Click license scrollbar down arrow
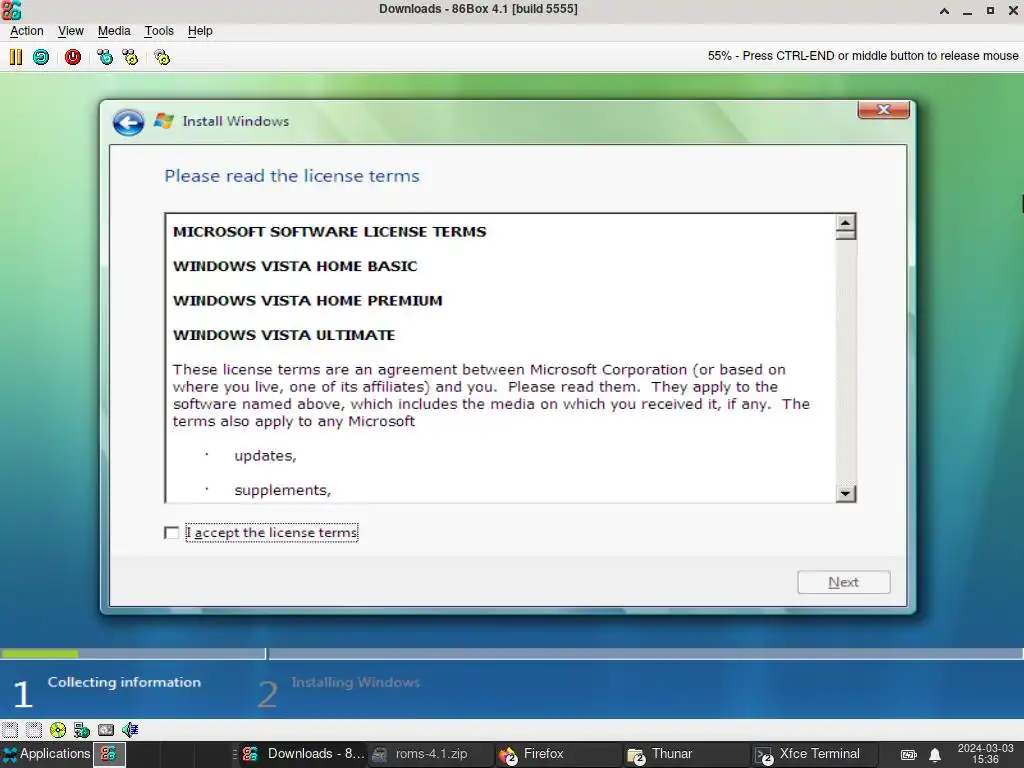 point(845,494)
